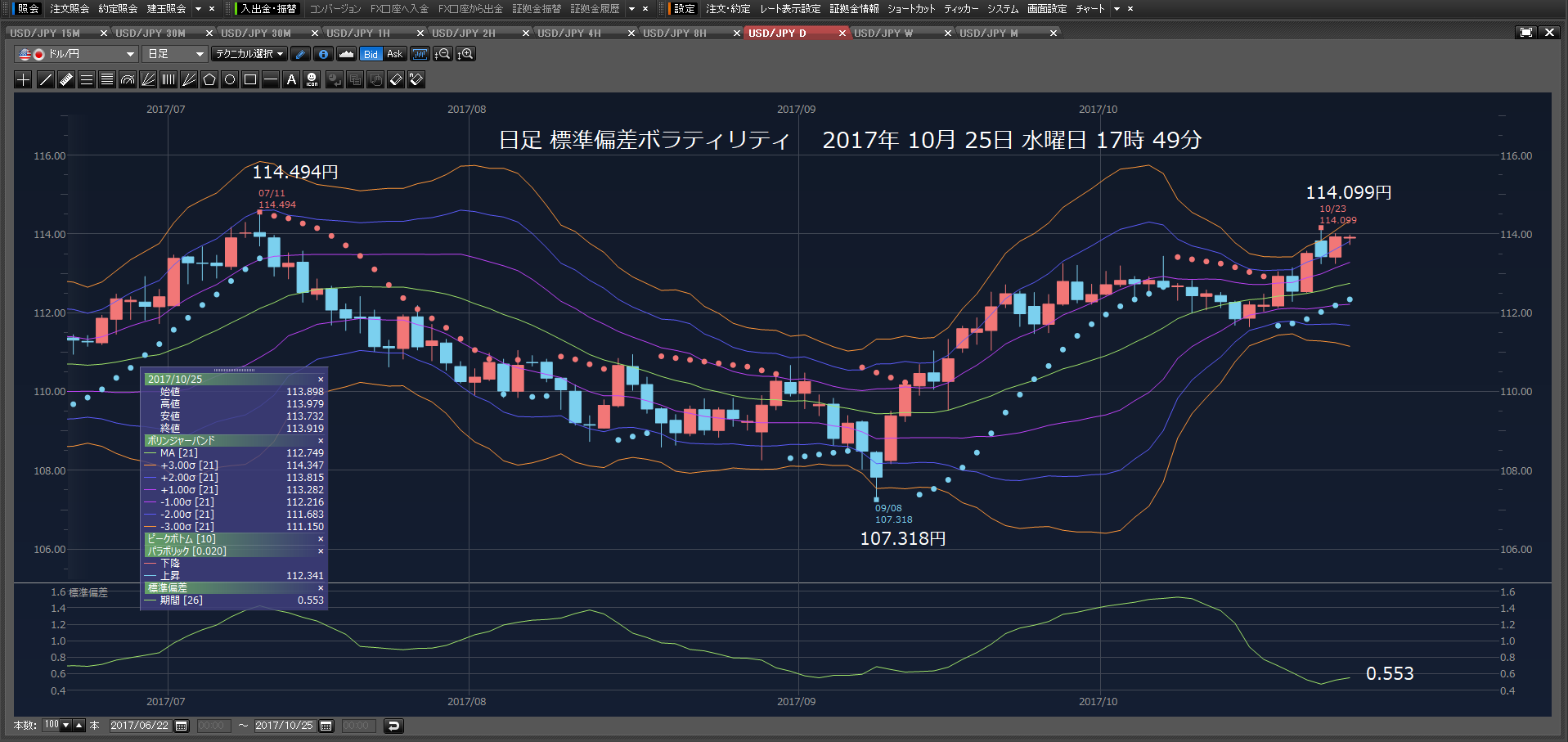The width and height of the screenshot is (1568, 742).
Task: Decrease bar count with down arrow
Action: (65, 726)
